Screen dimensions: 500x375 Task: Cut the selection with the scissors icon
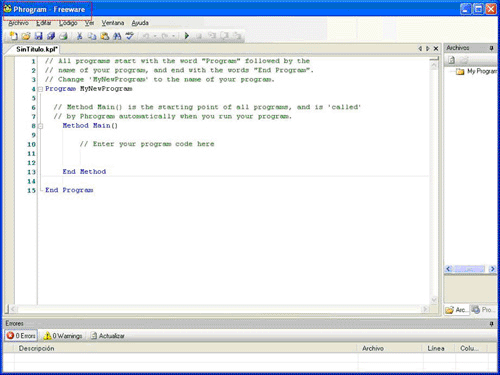tap(79, 36)
